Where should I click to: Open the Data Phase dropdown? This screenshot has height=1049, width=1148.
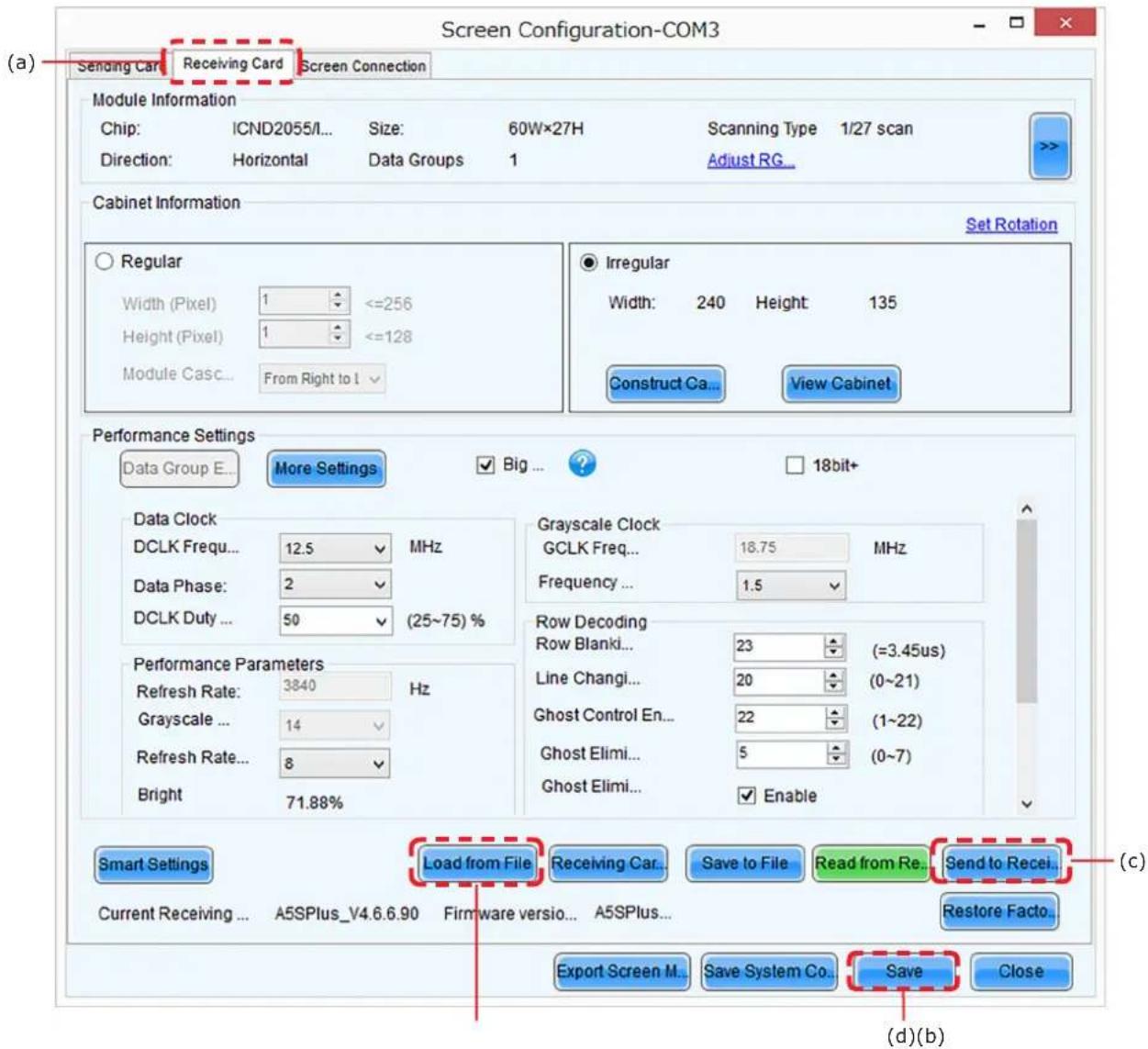tap(335, 584)
